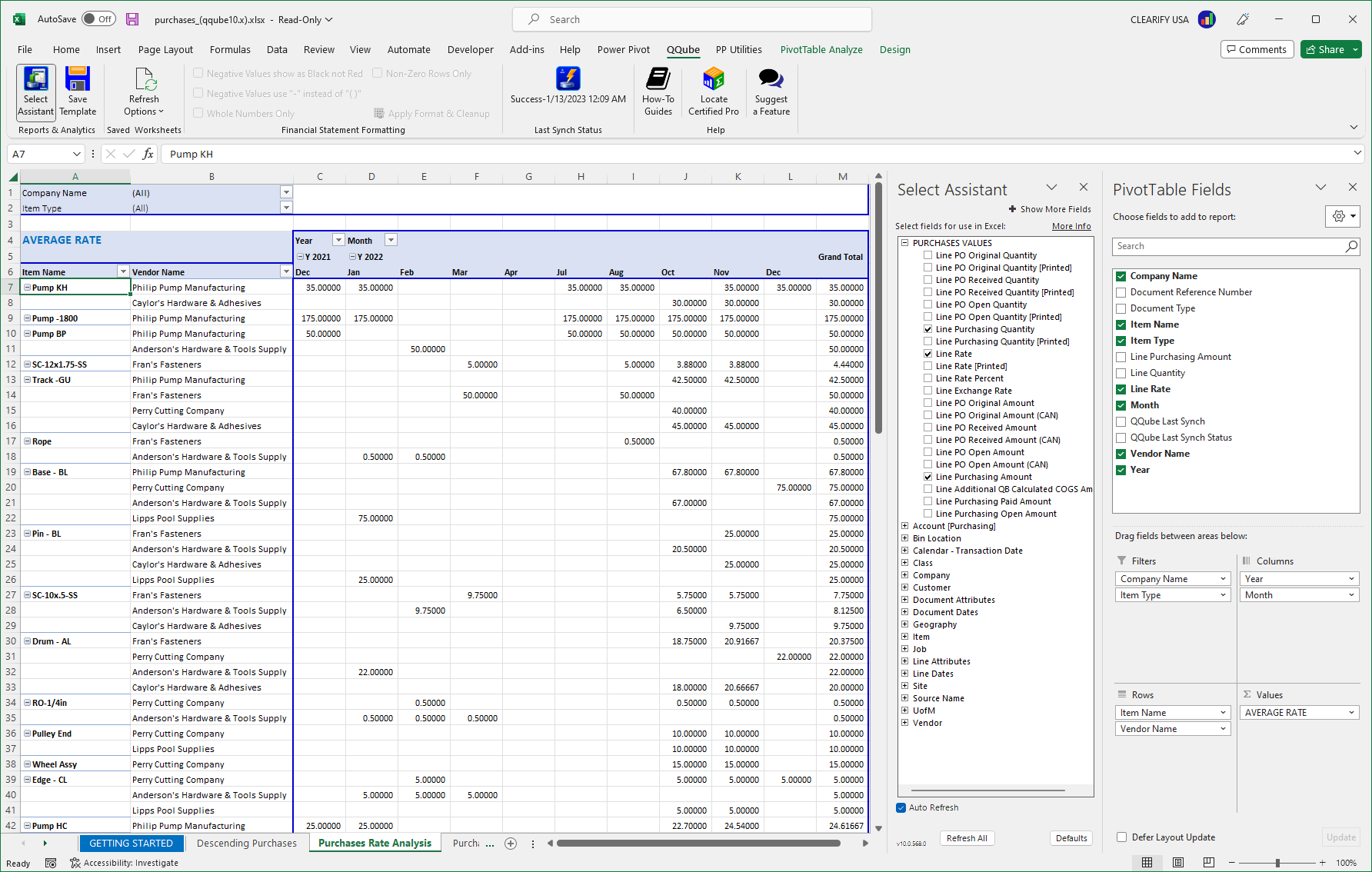Open Locate Certified Pro

coord(713,91)
